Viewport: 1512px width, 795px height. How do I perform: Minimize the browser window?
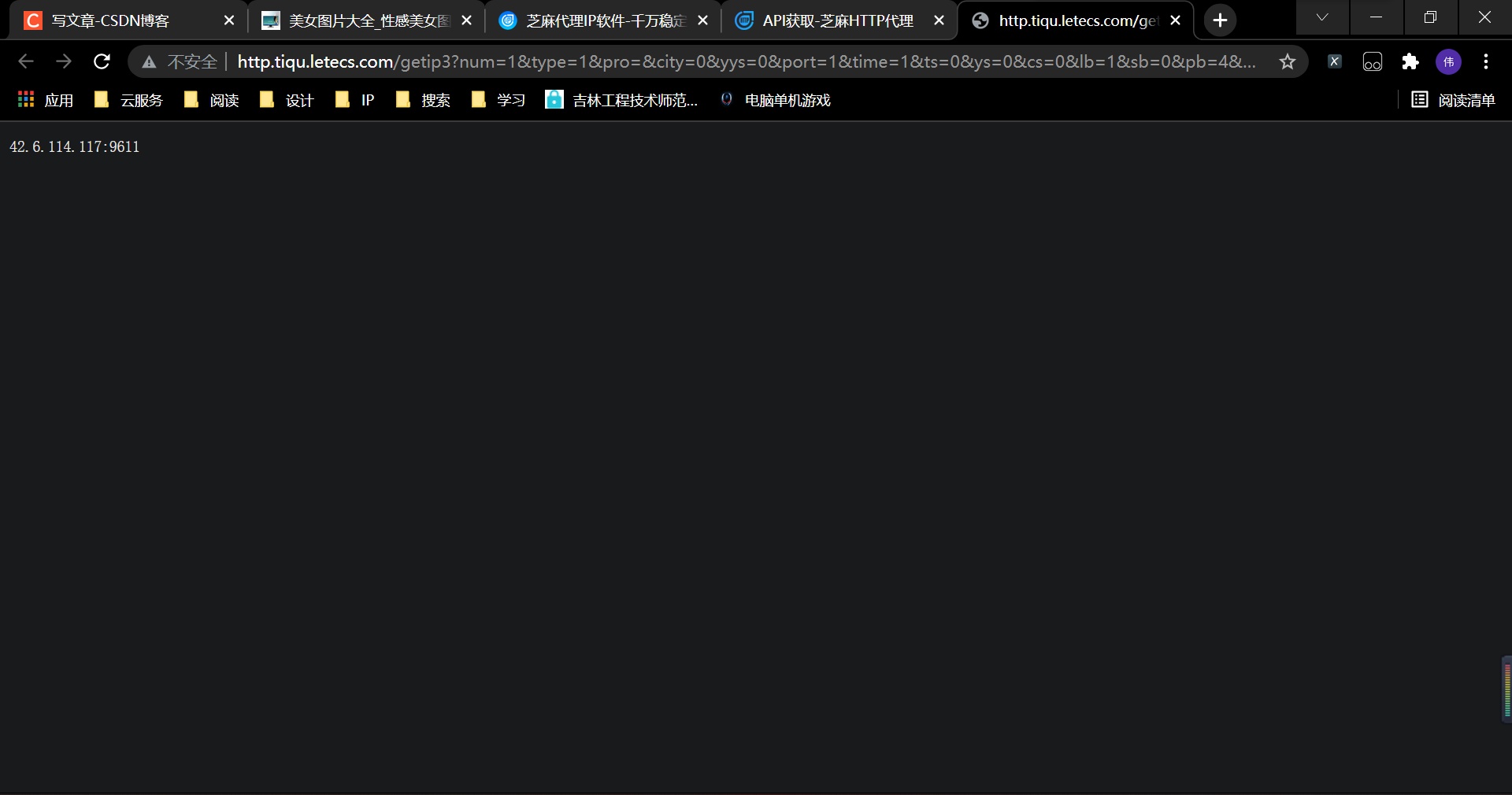click(x=1376, y=17)
